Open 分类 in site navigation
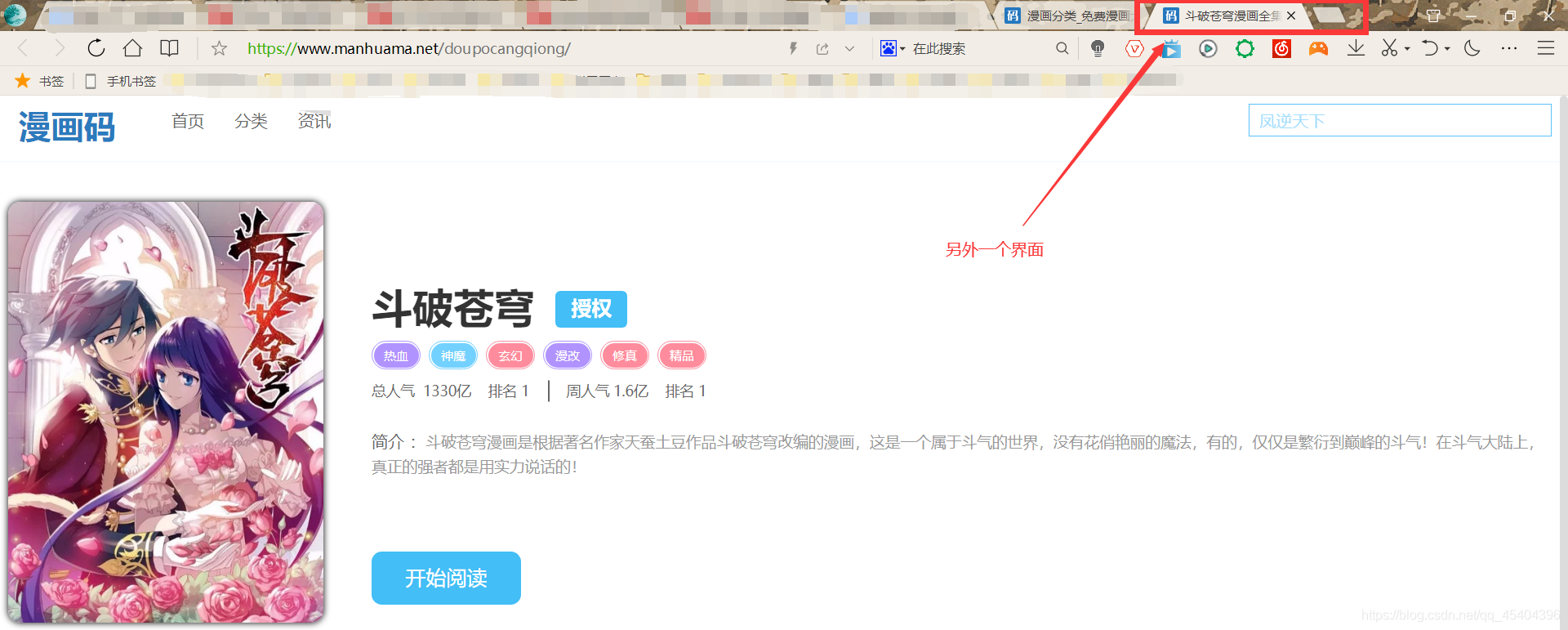The image size is (1568, 630). coord(251,121)
